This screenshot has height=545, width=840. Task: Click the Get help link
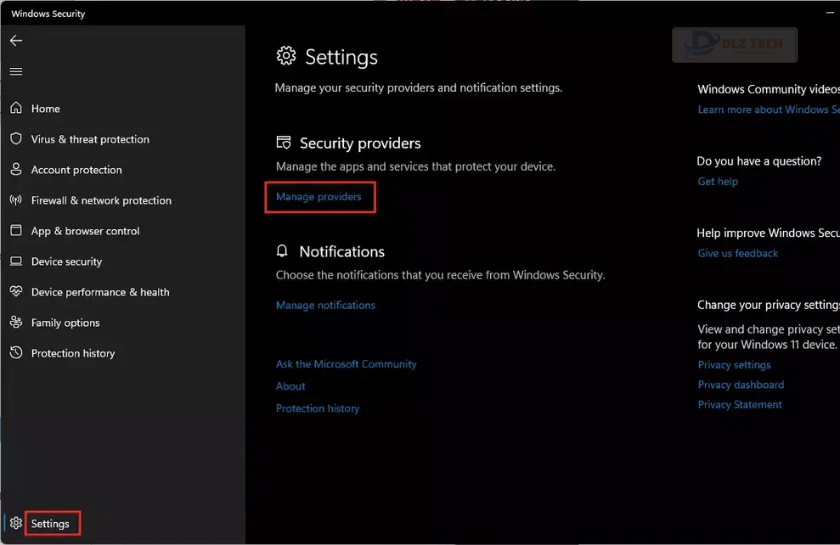717,181
